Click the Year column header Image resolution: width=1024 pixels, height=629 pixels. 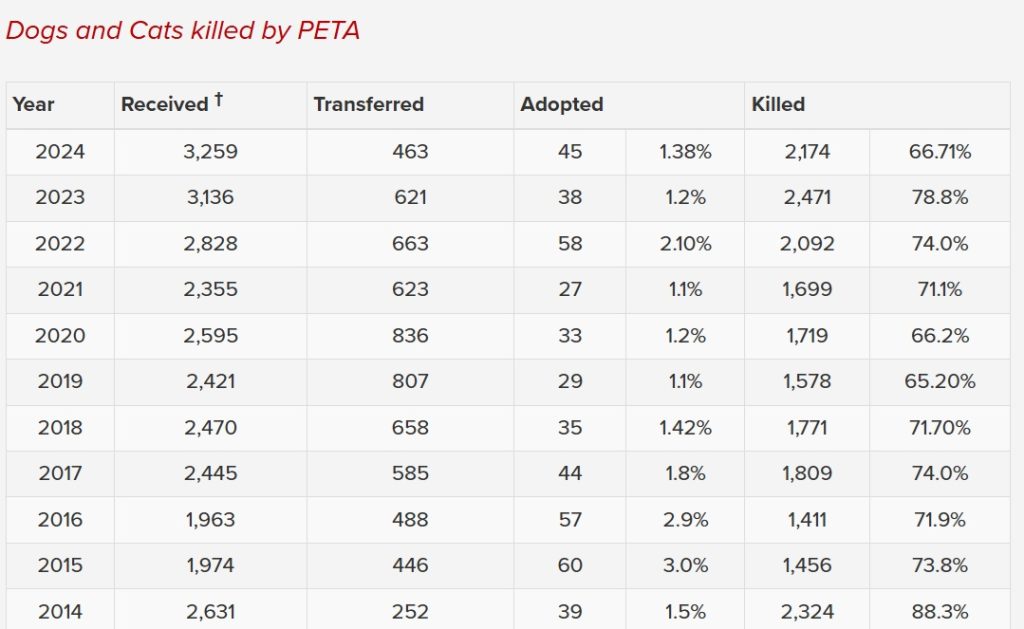[x=34, y=104]
